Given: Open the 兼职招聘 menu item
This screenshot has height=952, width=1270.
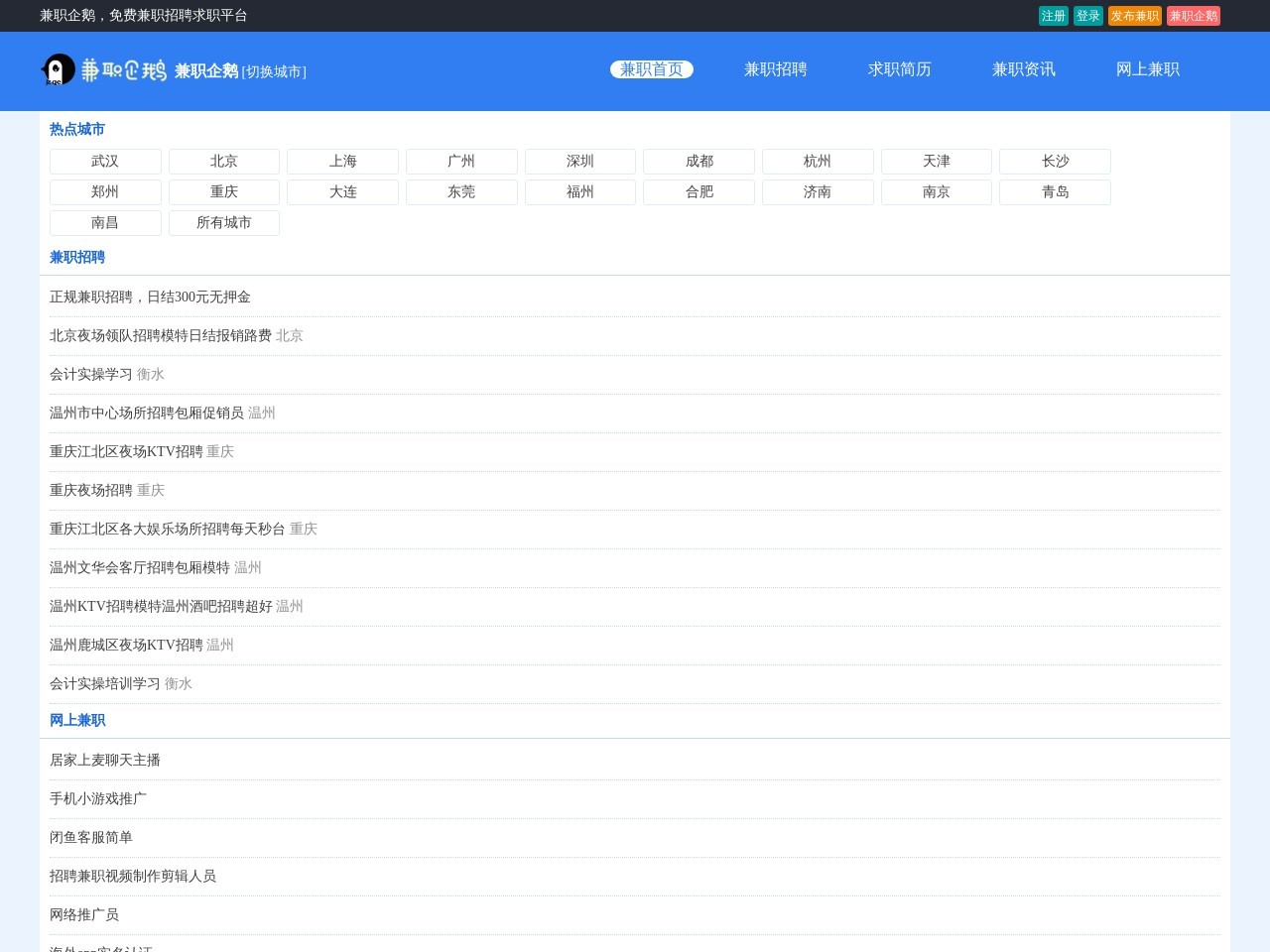Looking at the screenshot, I should click(x=776, y=69).
